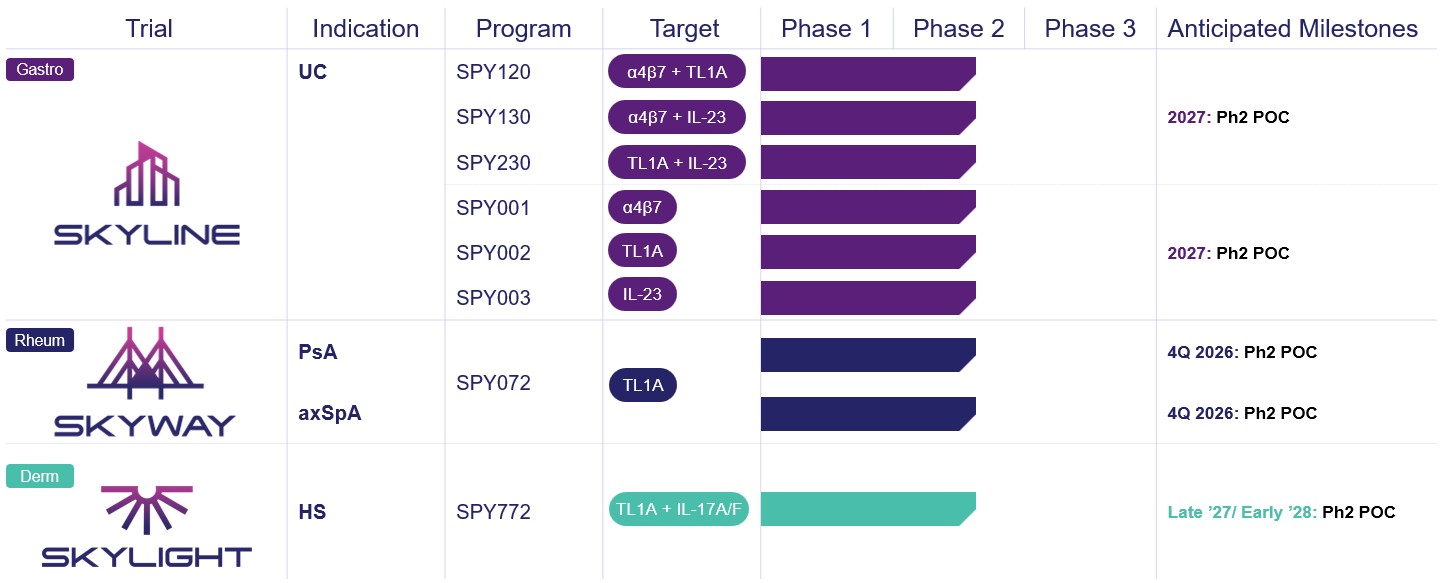The height and width of the screenshot is (583, 1447).
Task: Select the SPY120 program label
Action: click(493, 72)
